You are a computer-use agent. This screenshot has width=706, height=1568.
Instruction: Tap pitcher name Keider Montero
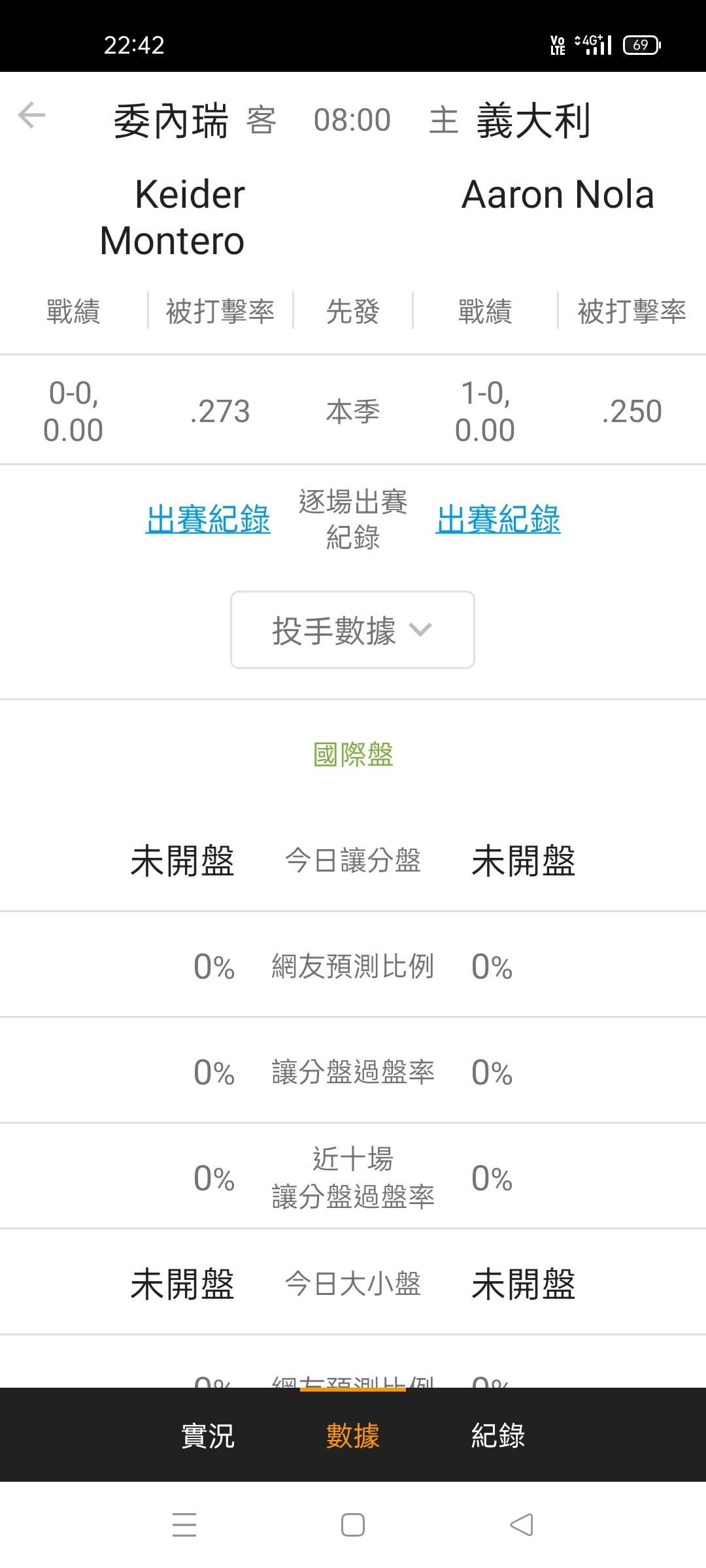coord(173,218)
